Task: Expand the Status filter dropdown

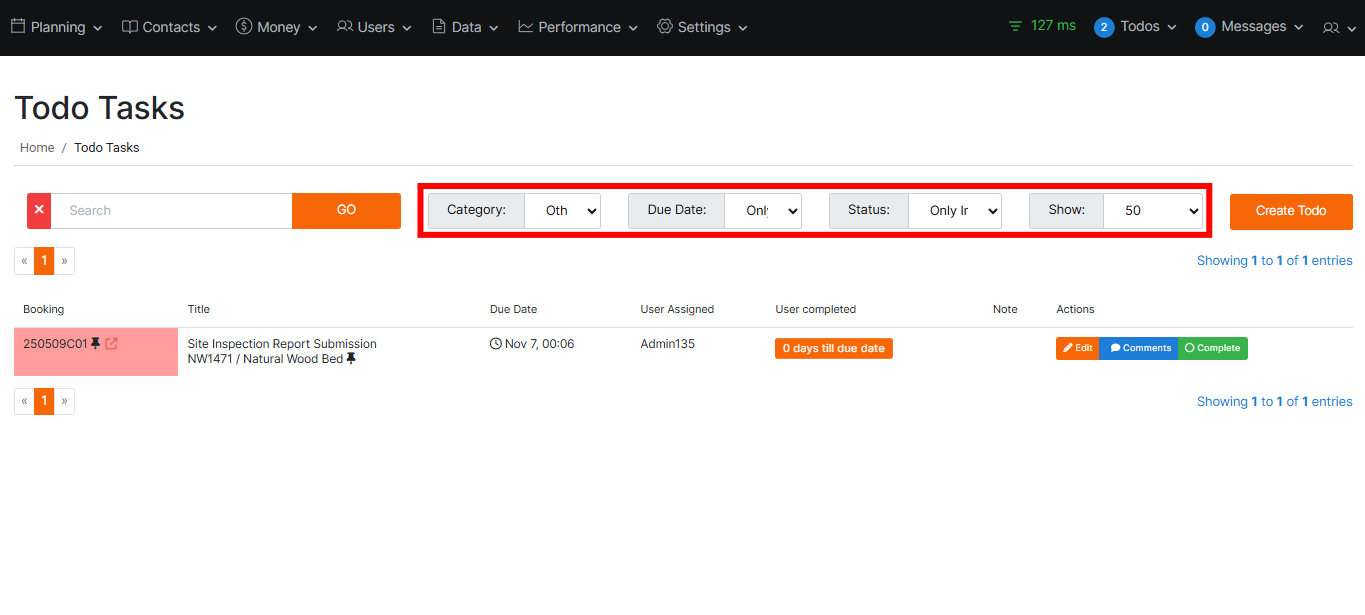Action: (x=954, y=211)
